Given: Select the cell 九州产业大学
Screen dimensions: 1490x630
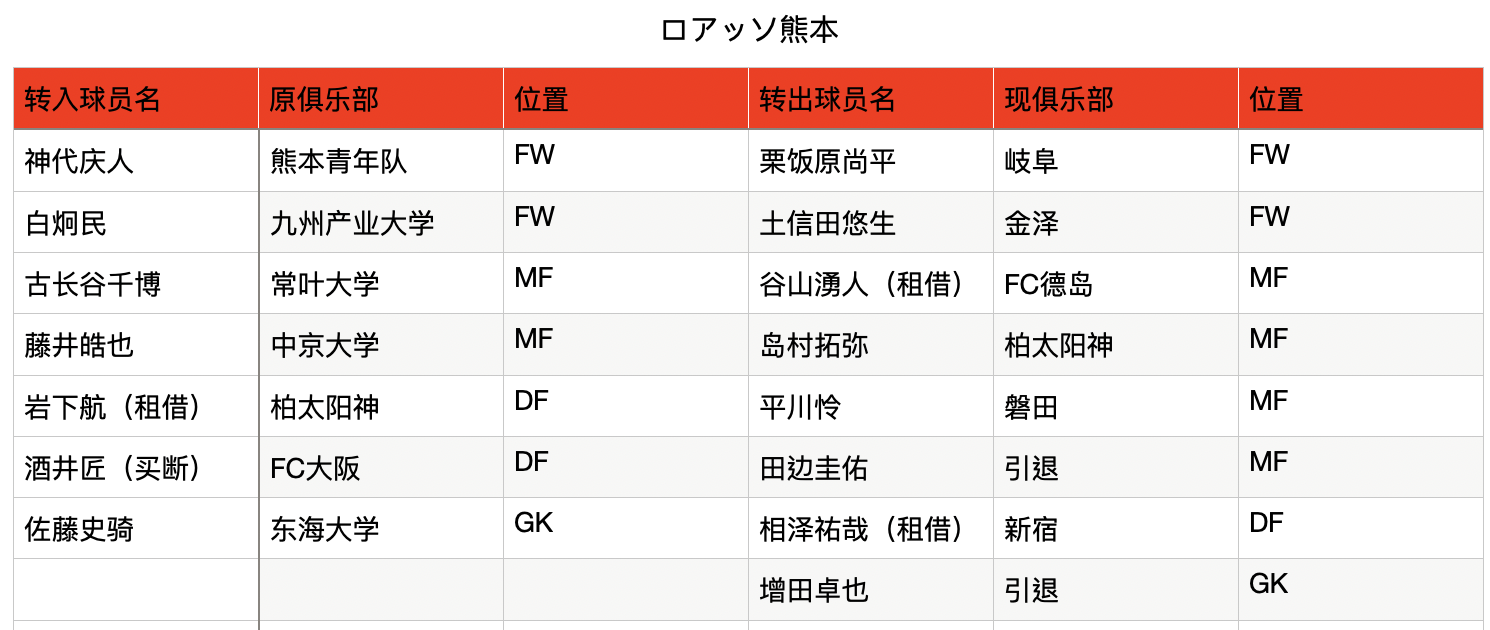Looking at the screenshot, I should [381, 222].
